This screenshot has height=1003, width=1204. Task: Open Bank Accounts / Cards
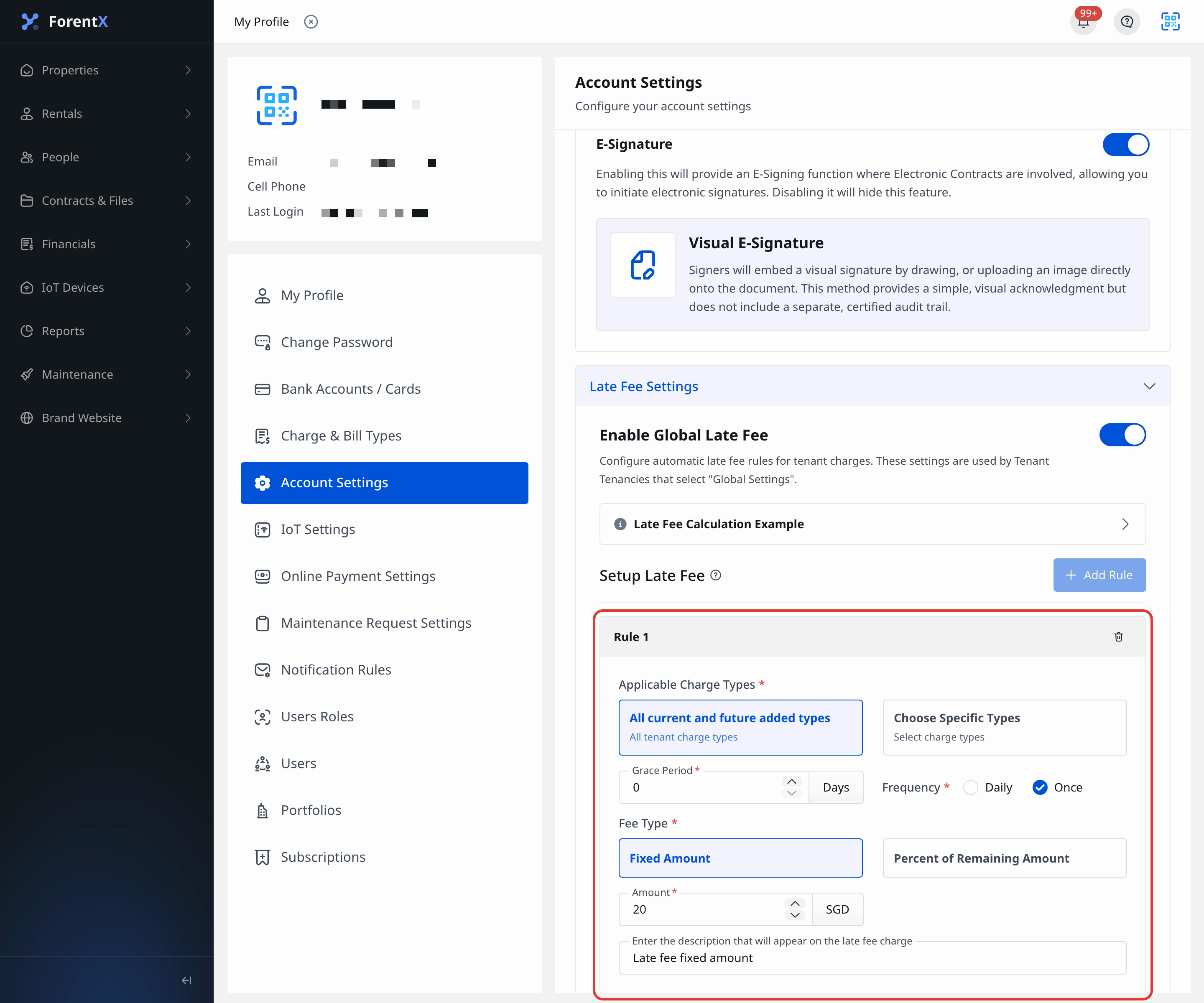click(384, 389)
